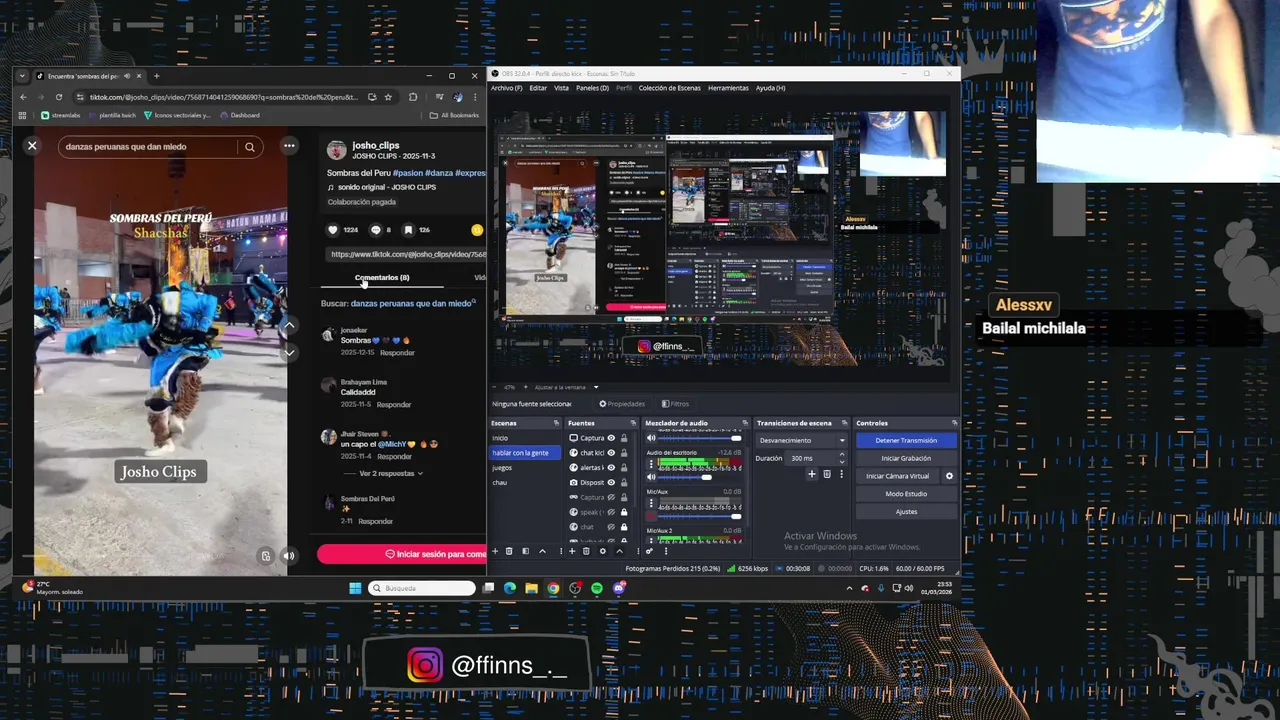This screenshot has width=1280, height=720.
Task: Unmute the Mic/Aux red speaker icon
Action: click(651, 516)
